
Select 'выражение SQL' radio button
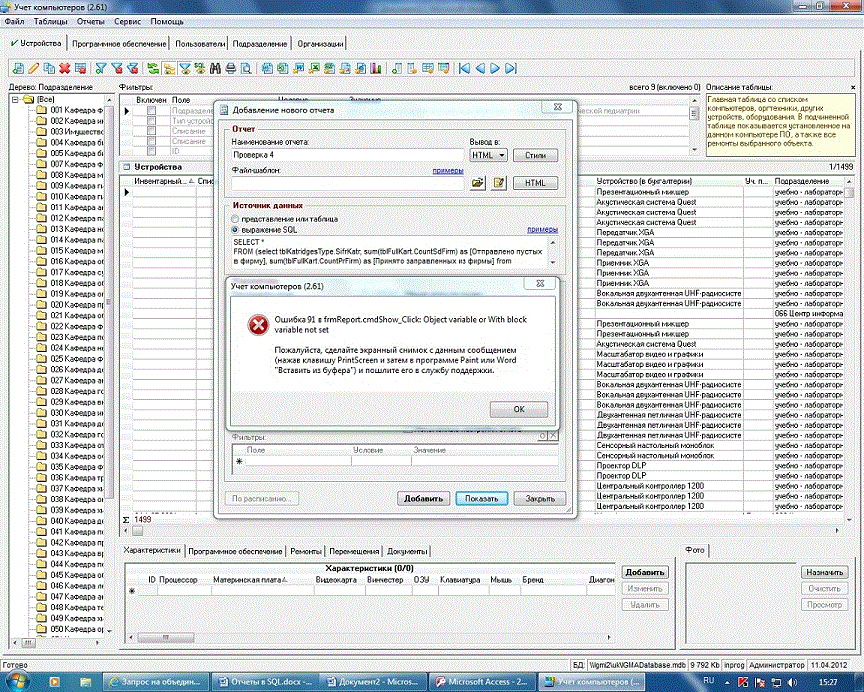236,229
